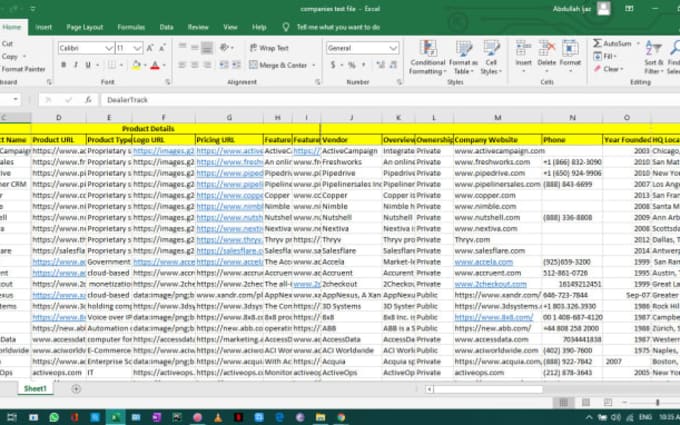Toggle center text alignment icon
Image resolution: width=680 pixels, height=425 pixels.
[x=195, y=65]
